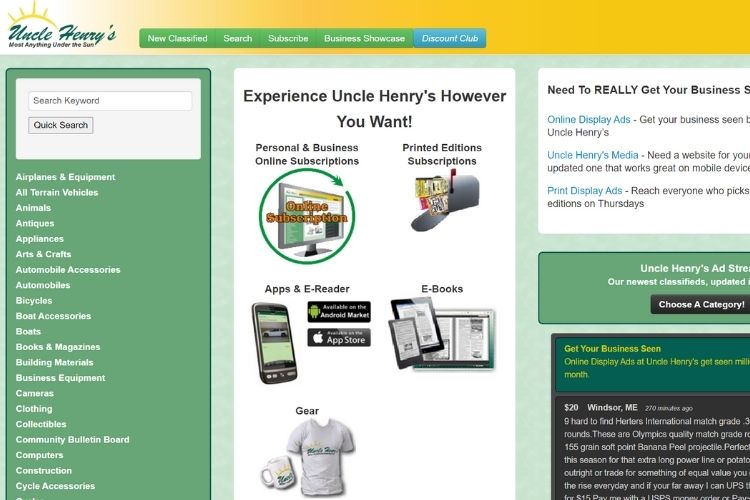Click the Android Market badge
Image resolution: width=750 pixels, height=500 pixels.
pos(339,311)
